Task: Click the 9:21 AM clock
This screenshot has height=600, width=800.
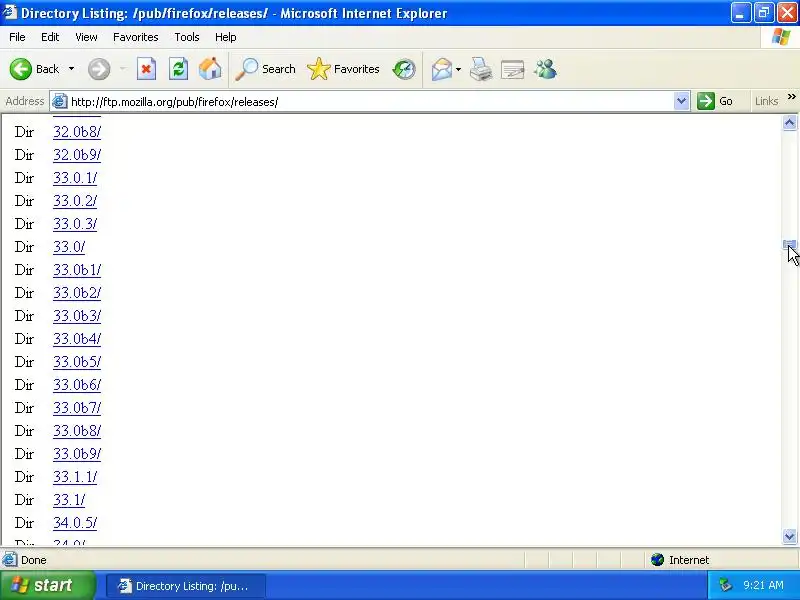Action: [x=763, y=585]
